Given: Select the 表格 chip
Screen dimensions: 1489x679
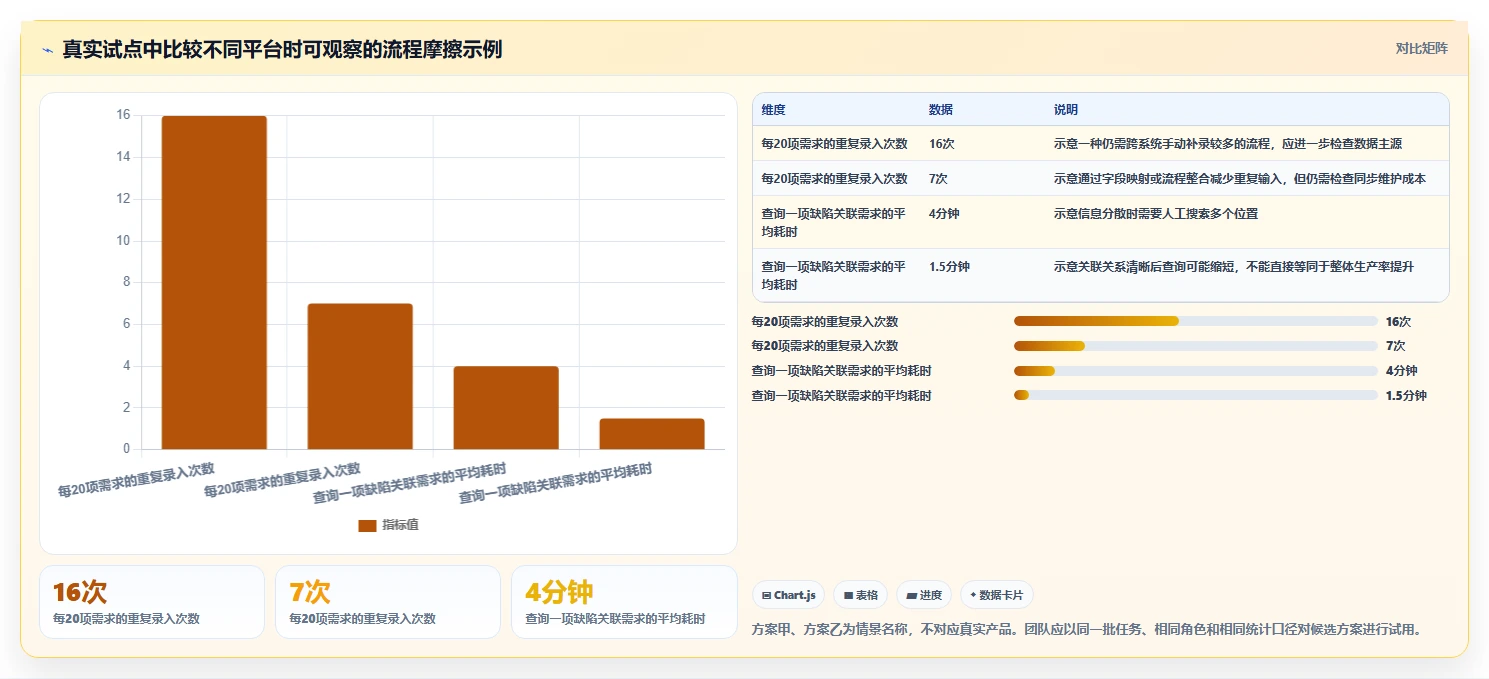Looking at the screenshot, I should (860, 595).
